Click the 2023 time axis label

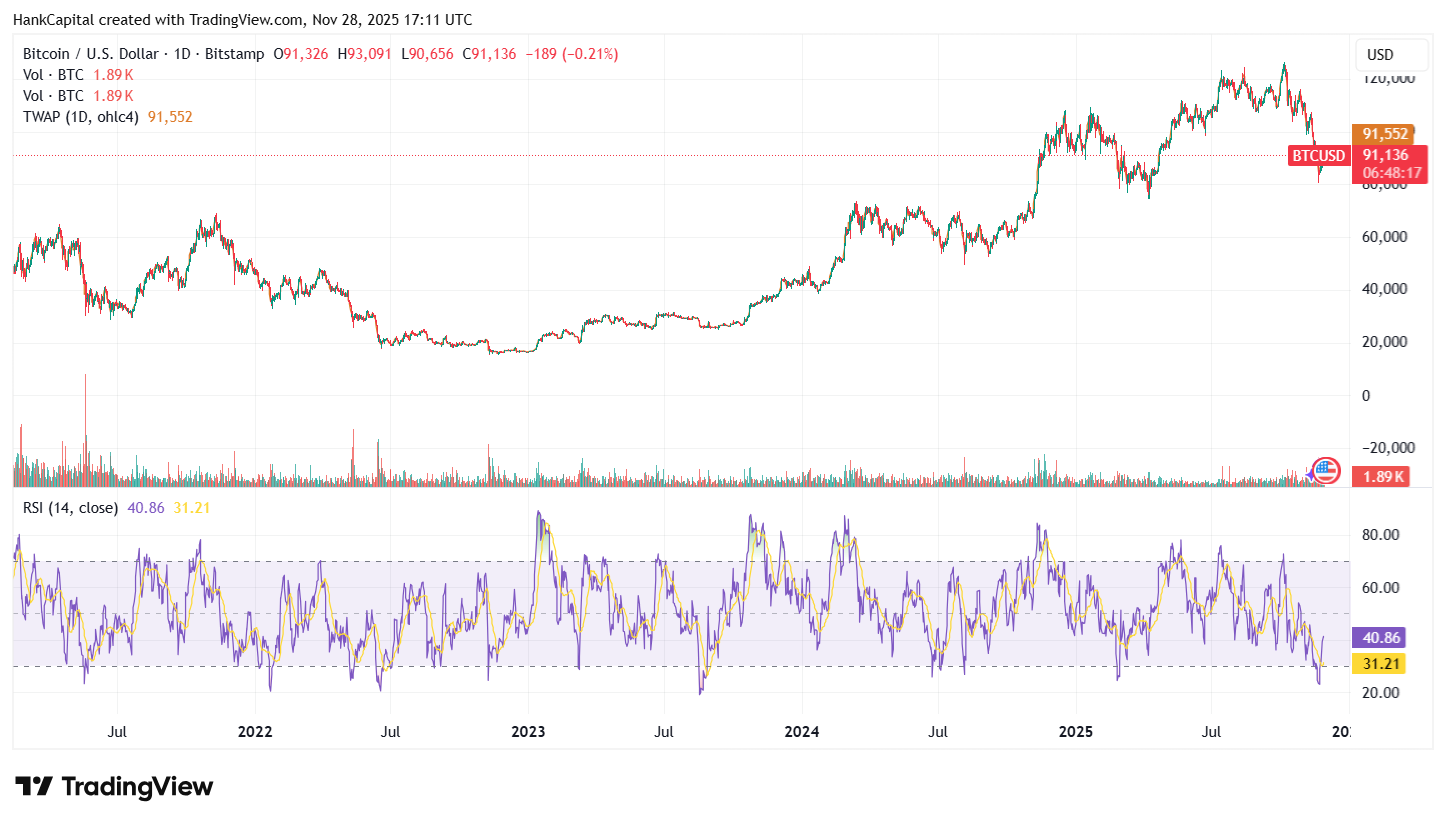coord(528,732)
